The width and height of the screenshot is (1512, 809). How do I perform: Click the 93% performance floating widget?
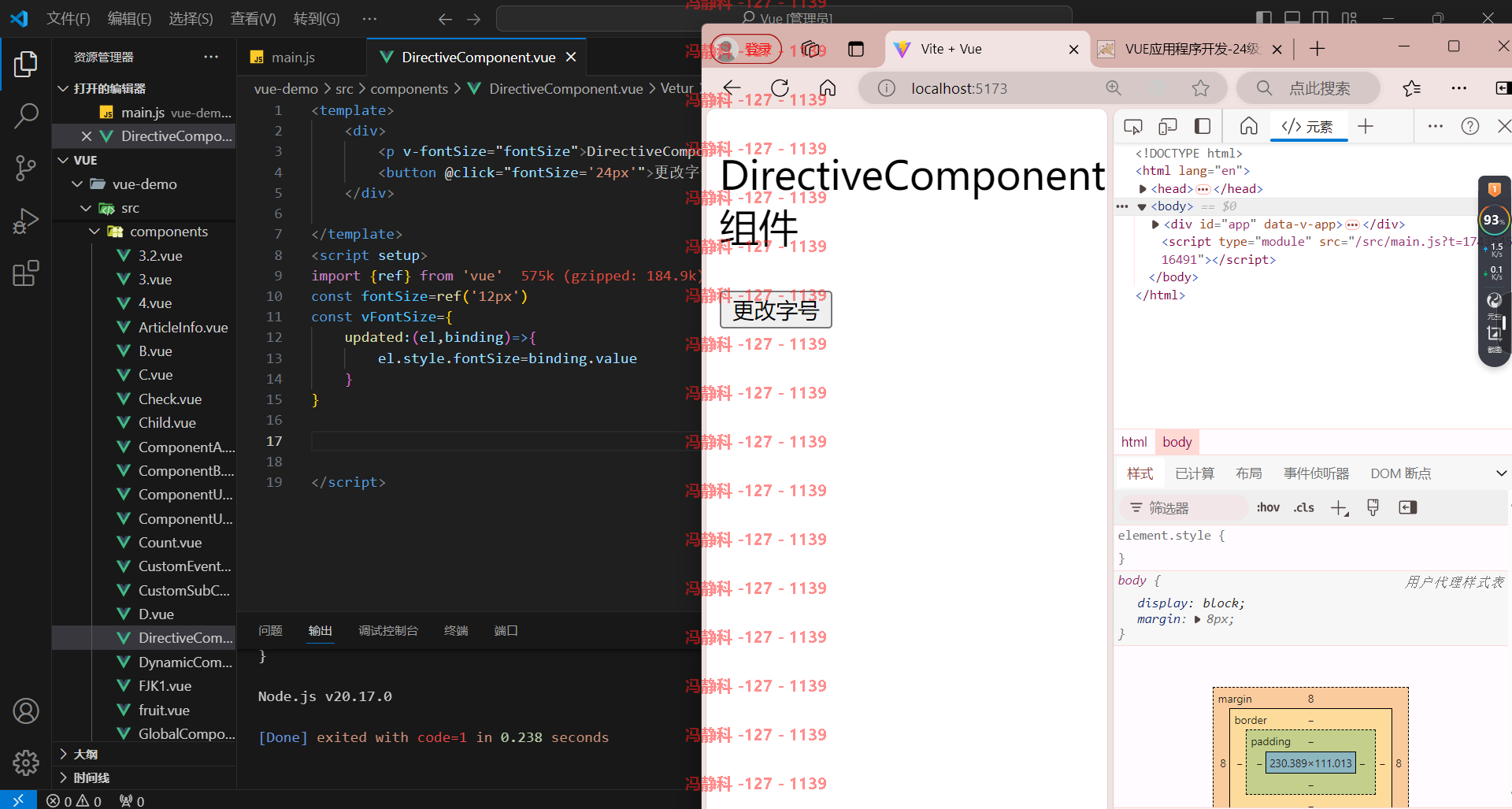[1493, 221]
